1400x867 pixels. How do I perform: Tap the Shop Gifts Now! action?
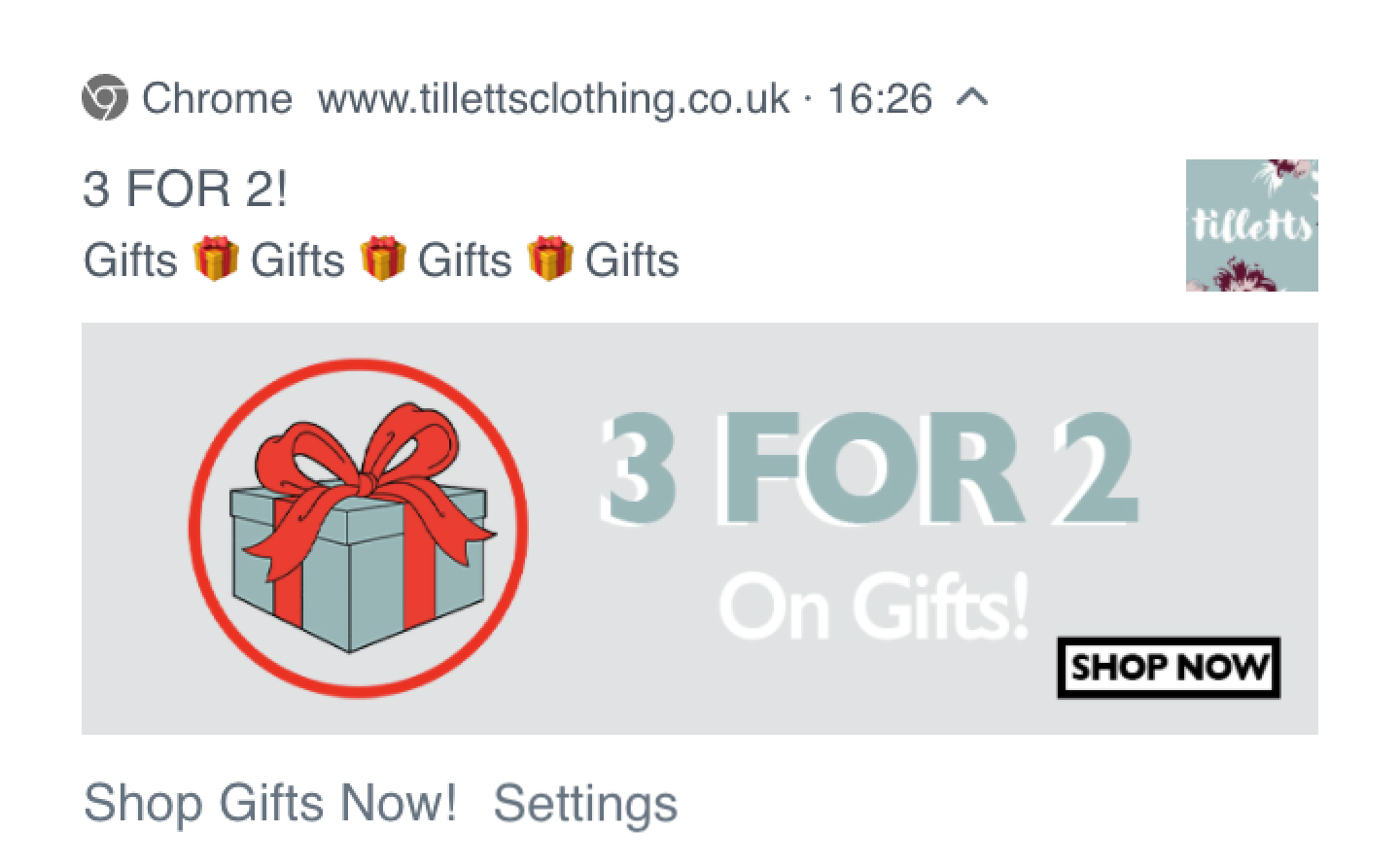click(269, 803)
